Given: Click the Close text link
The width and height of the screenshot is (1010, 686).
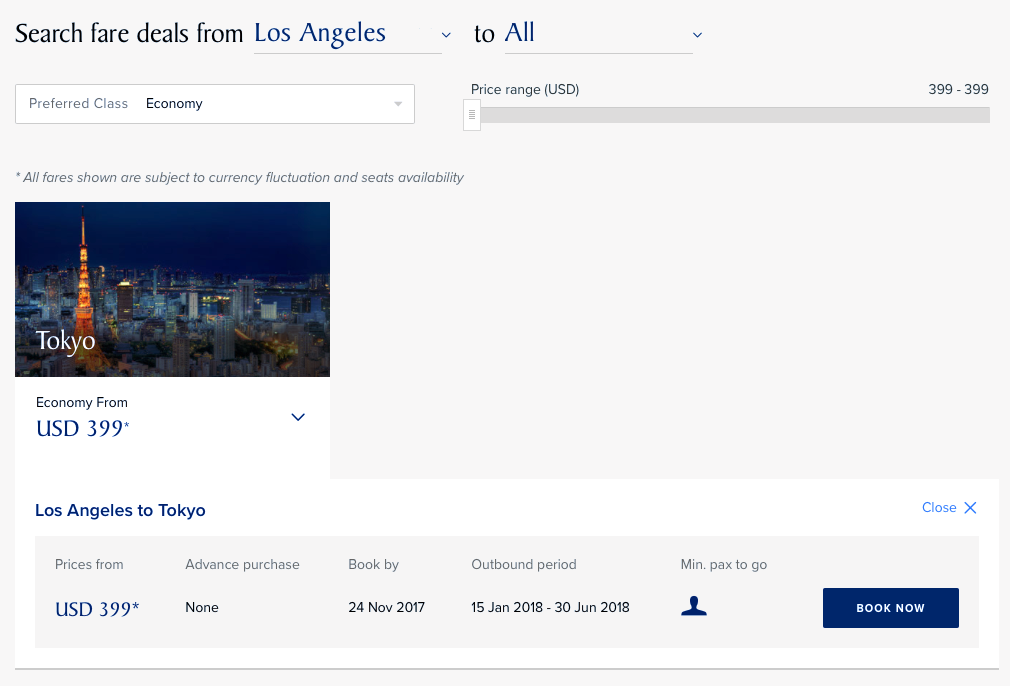Looking at the screenshot, I should coord(938,508).
